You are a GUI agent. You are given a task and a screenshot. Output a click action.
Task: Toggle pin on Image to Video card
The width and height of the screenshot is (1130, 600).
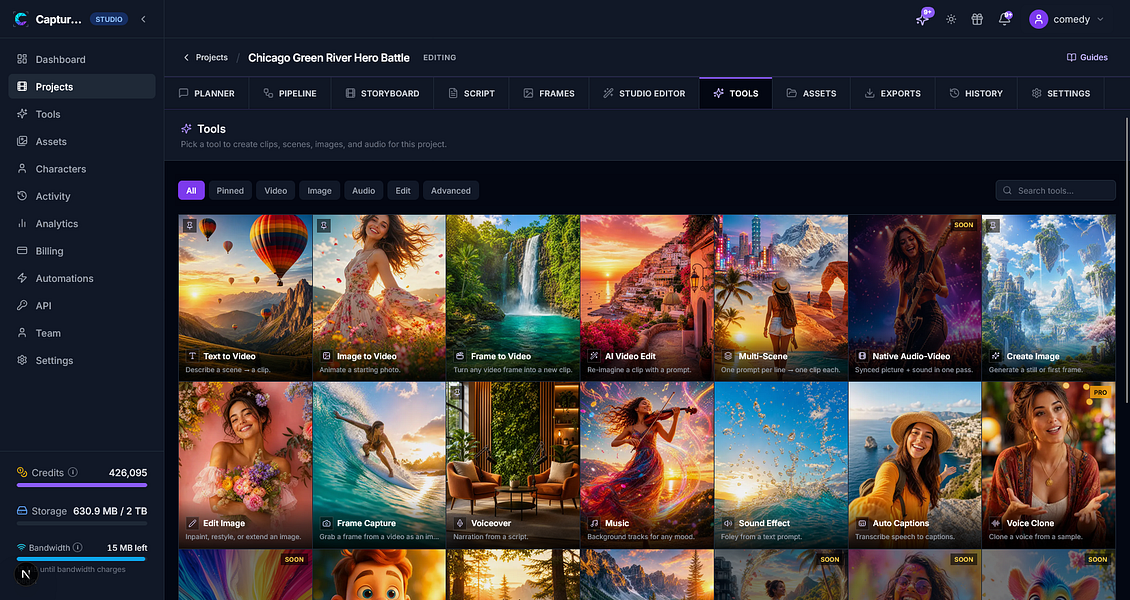click(x=324, y=225)
